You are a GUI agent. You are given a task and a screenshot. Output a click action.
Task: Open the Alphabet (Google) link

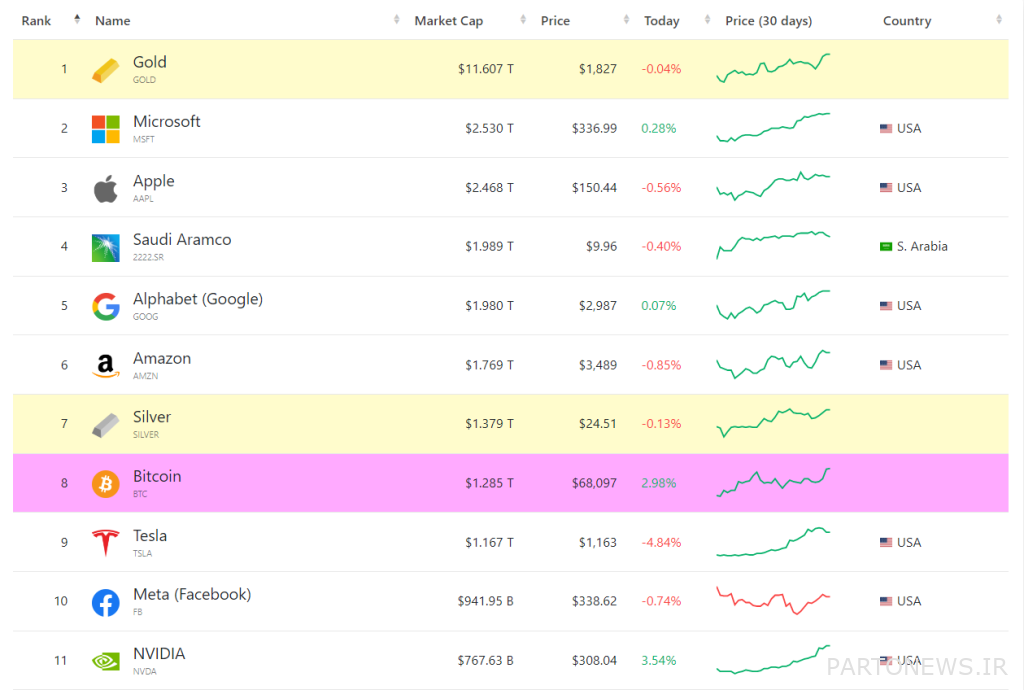tap(198, 299)
